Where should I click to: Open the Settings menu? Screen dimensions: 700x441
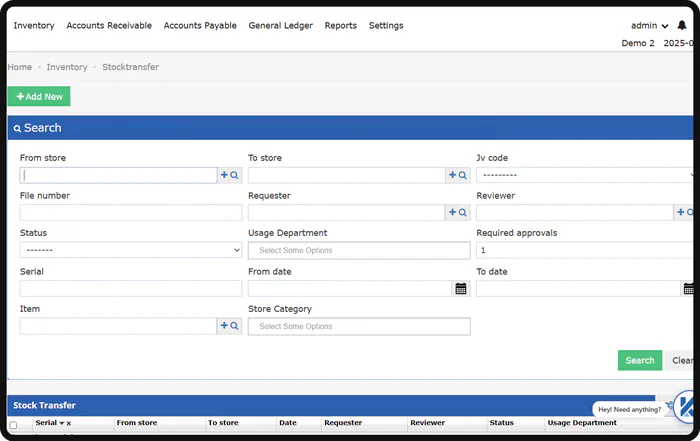click(x=386, y=25)
